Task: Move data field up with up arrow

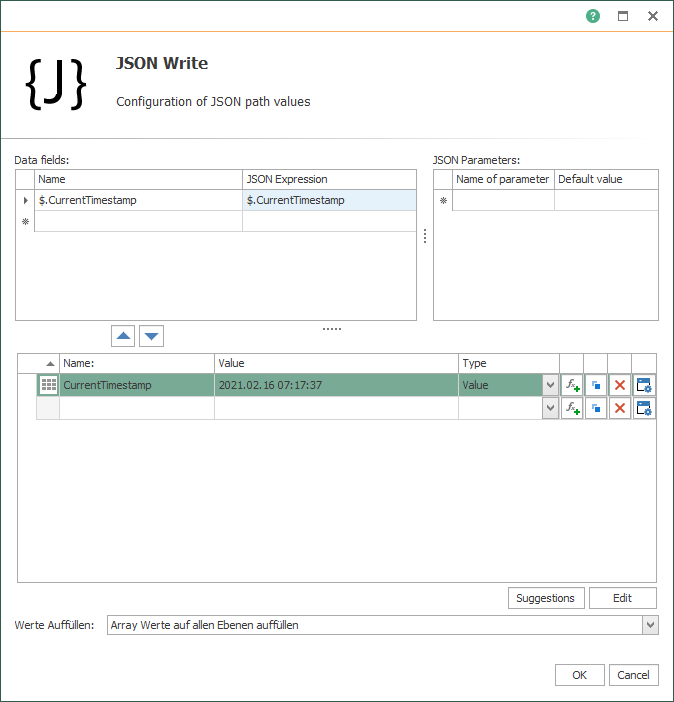Action: pos(124,336)
